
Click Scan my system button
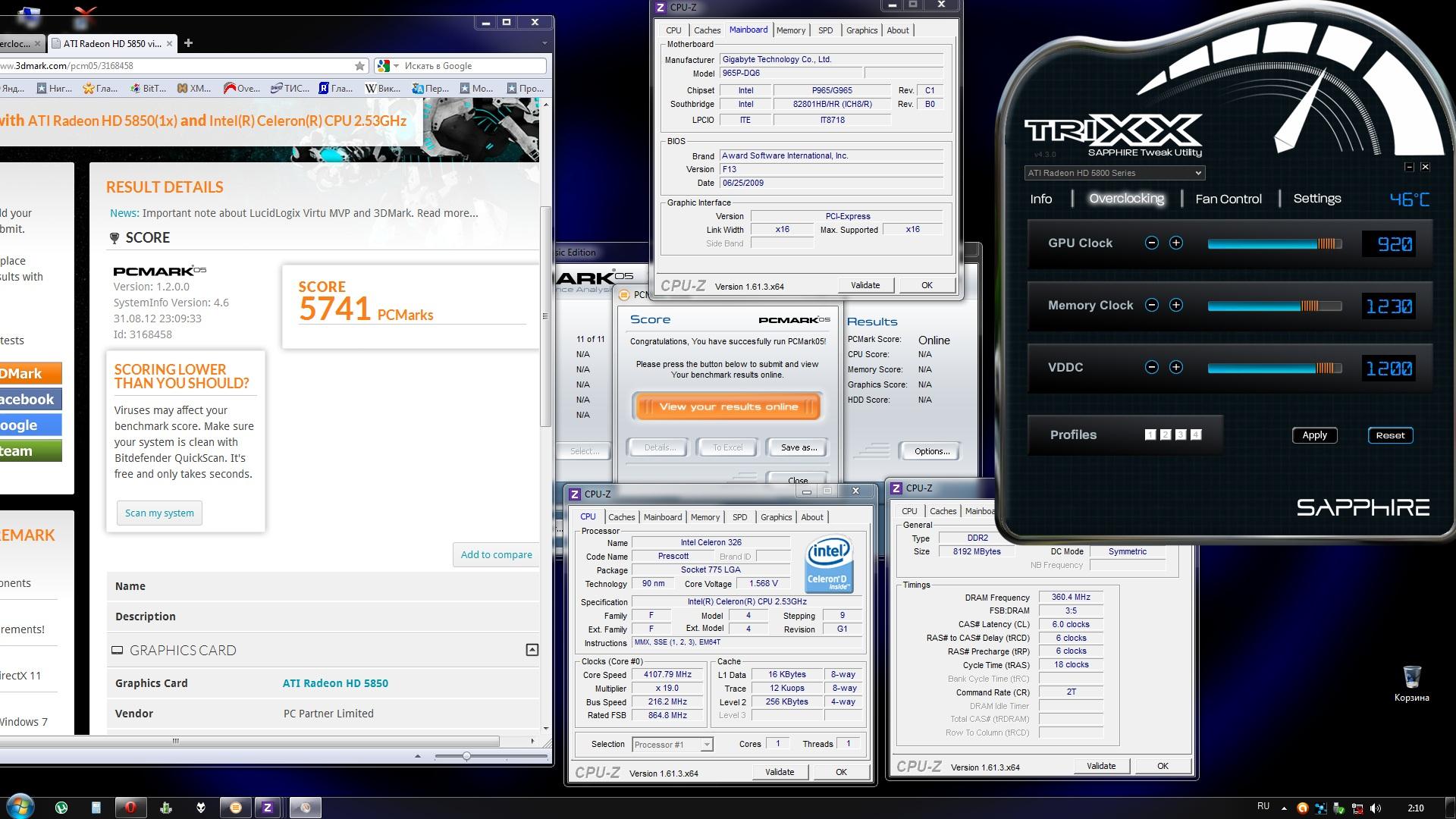pos(159,513)
